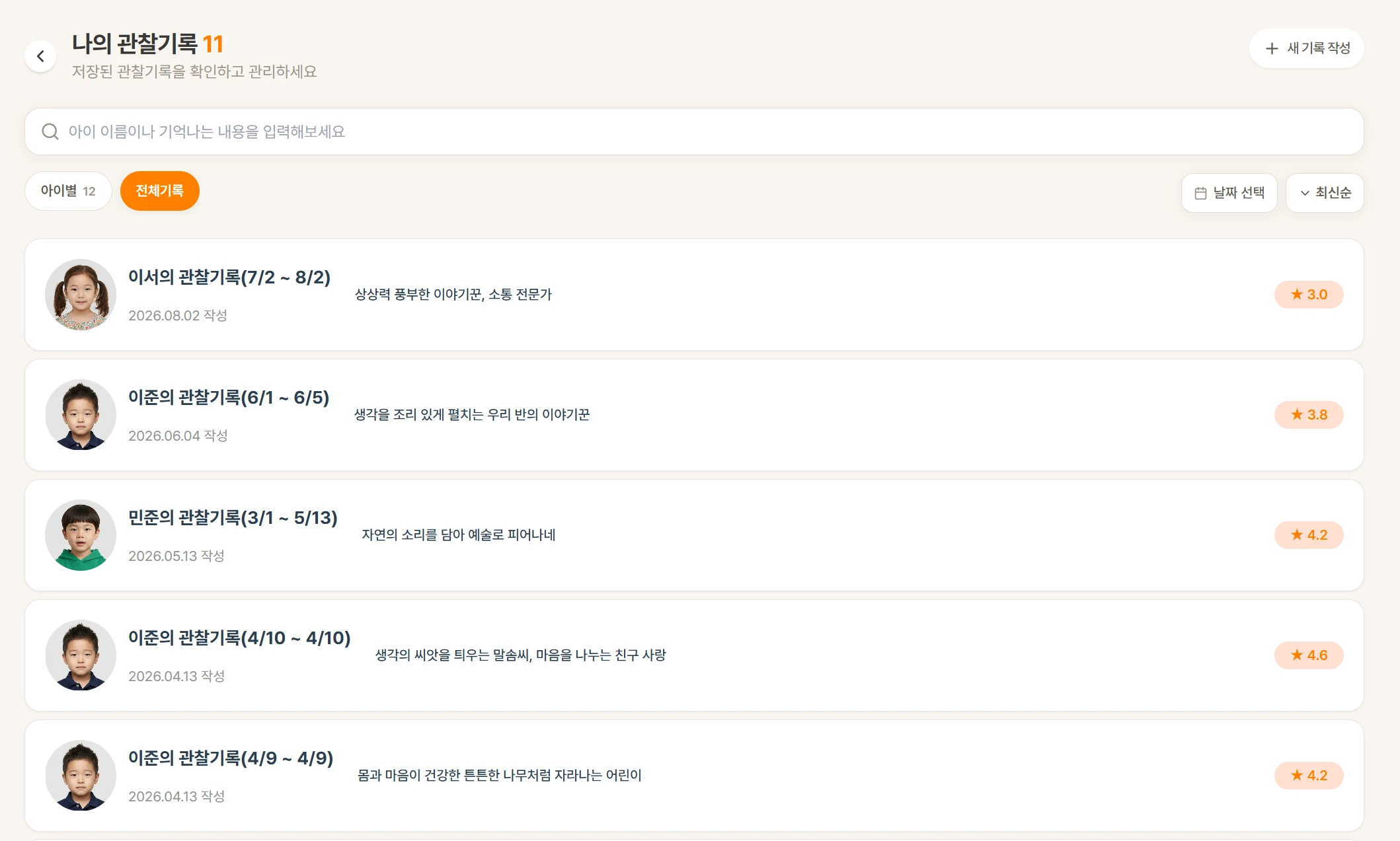Open the 날짜 선택 date picker
The height and width of the screenshot is (841, 1400).
click(1229, 193)
